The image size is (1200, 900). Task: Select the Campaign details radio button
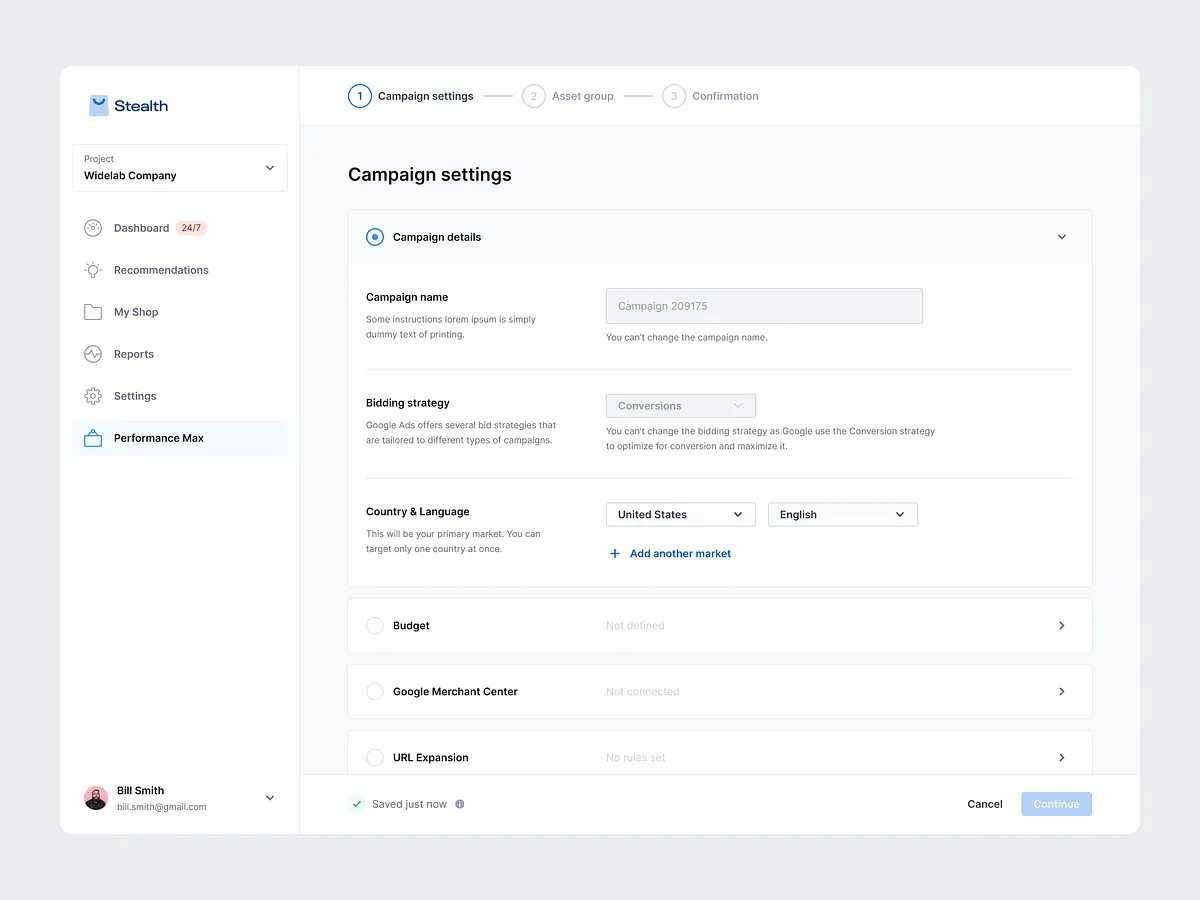click(x=374, y=236)
